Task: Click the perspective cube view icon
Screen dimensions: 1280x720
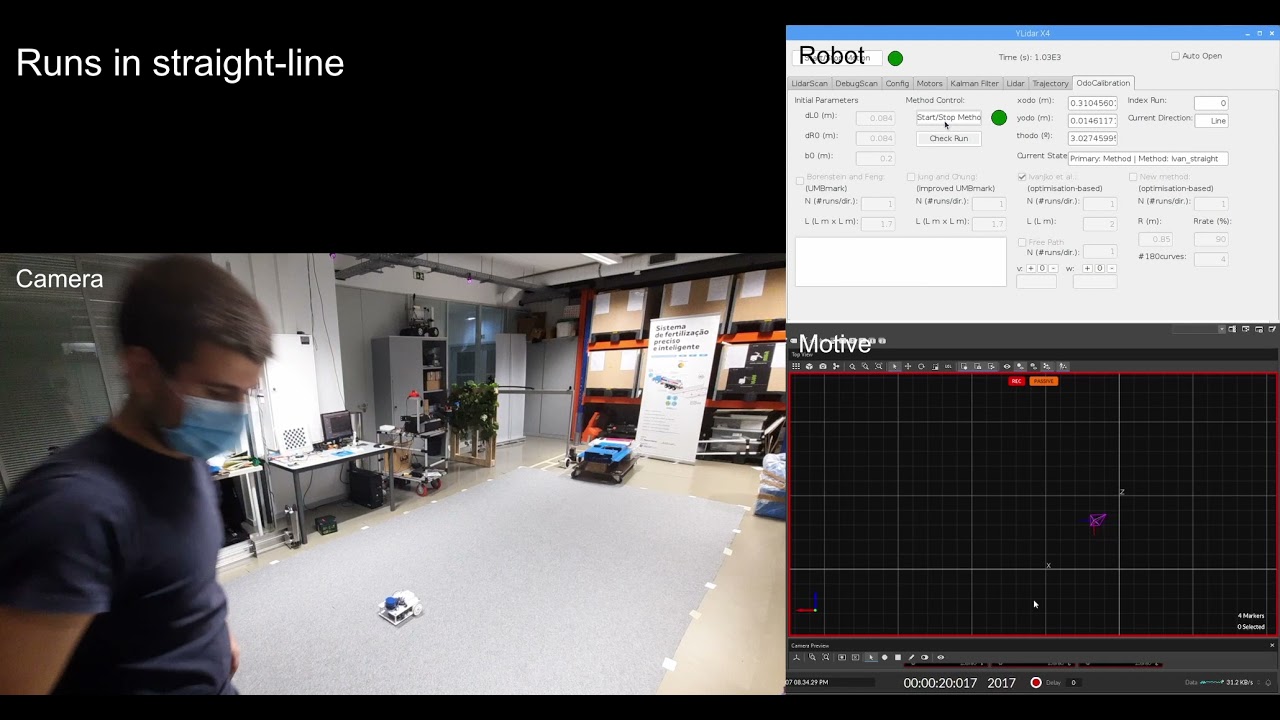Action: coord(809,366)
